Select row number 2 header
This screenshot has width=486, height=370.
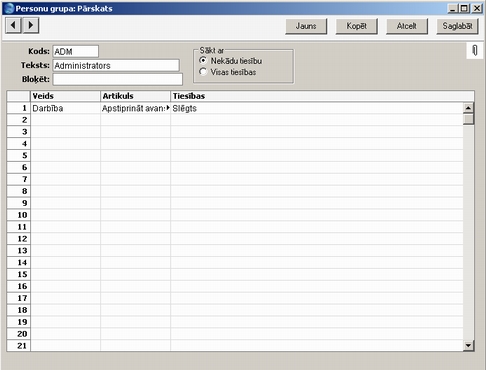pos(19,120)
